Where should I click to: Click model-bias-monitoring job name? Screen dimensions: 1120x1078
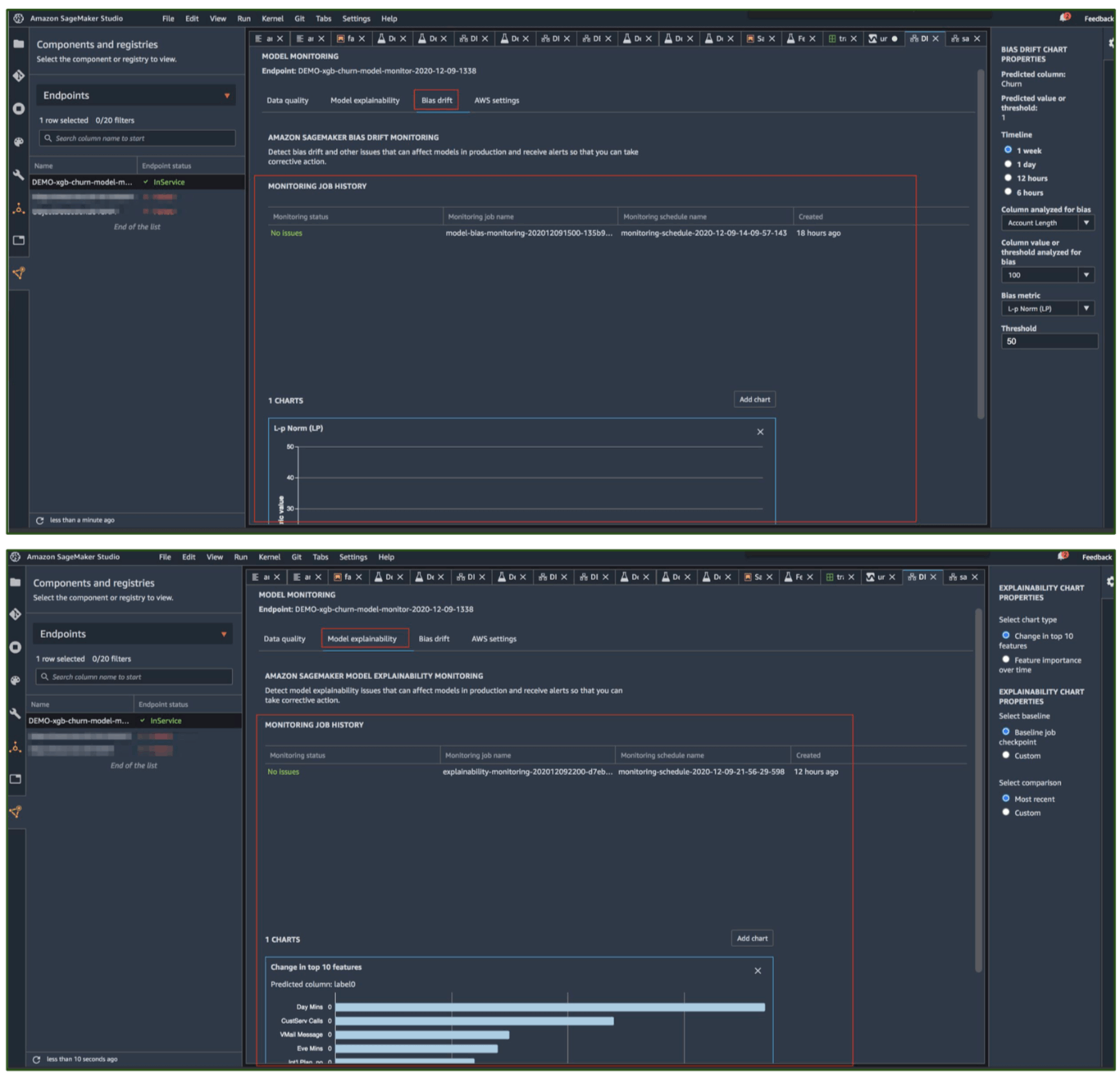pyautogui.click(x=529, y=234)
